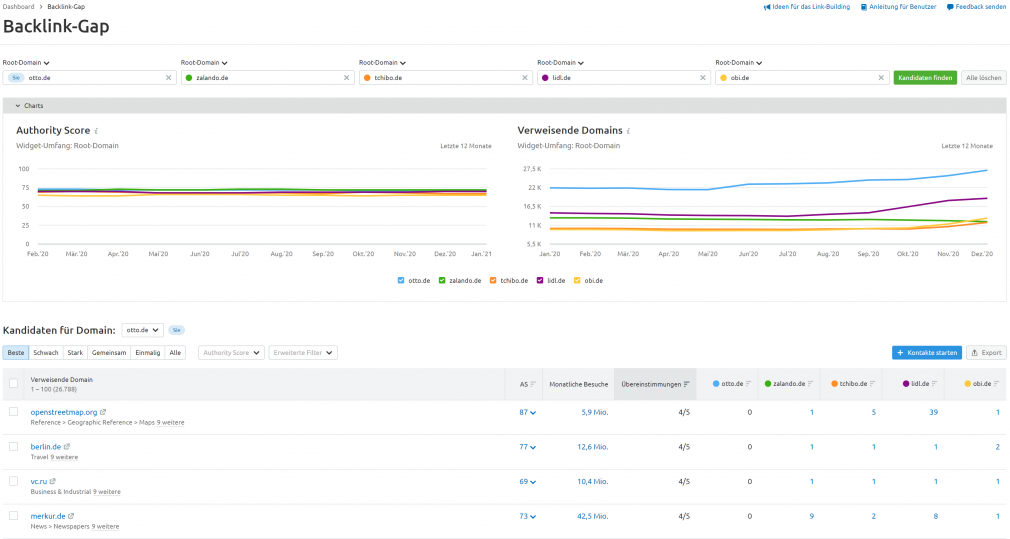
Task: Select all rows with header checkbox
Action: point(14,384)
